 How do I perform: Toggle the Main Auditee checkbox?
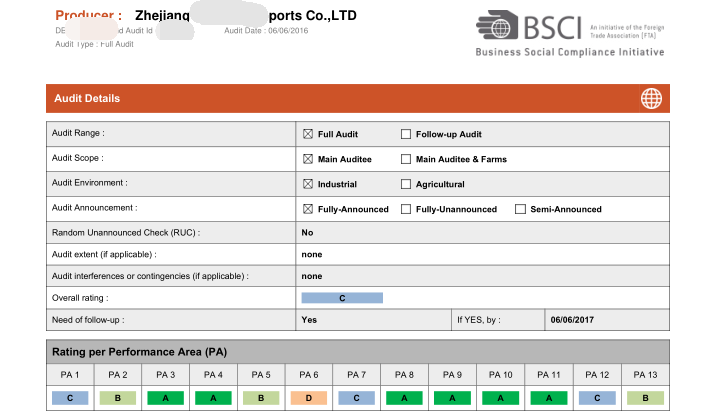pos(308,159)
